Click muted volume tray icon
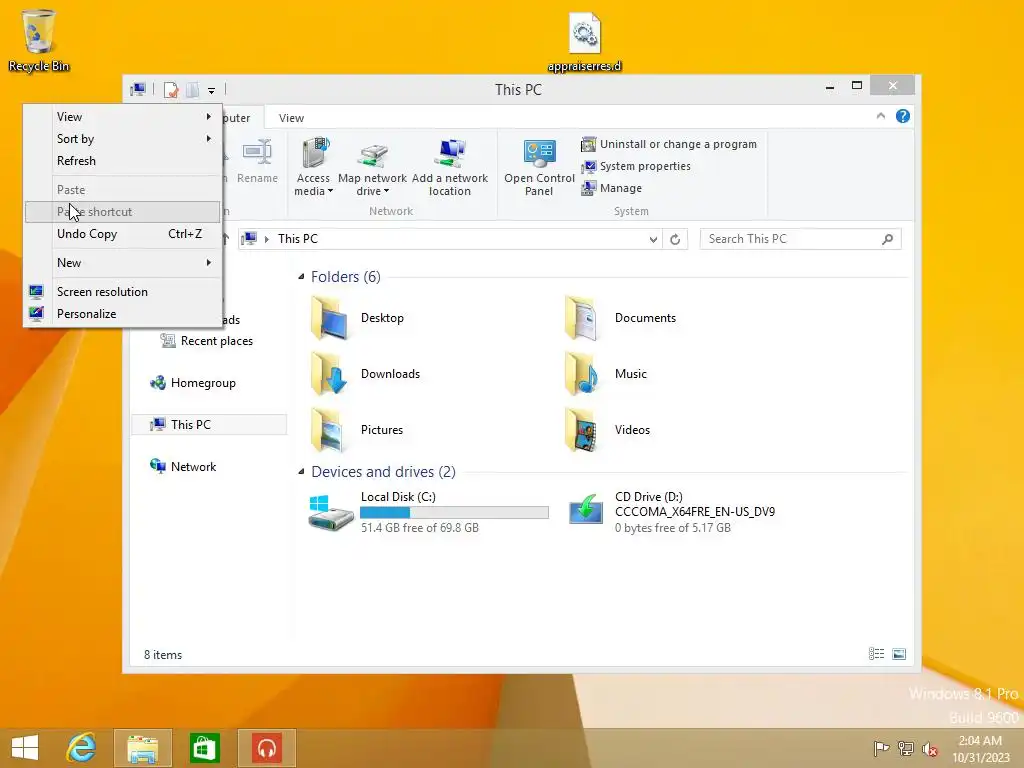The height and width of the screenshot is (768, 1024). click(x=930, y=748)
